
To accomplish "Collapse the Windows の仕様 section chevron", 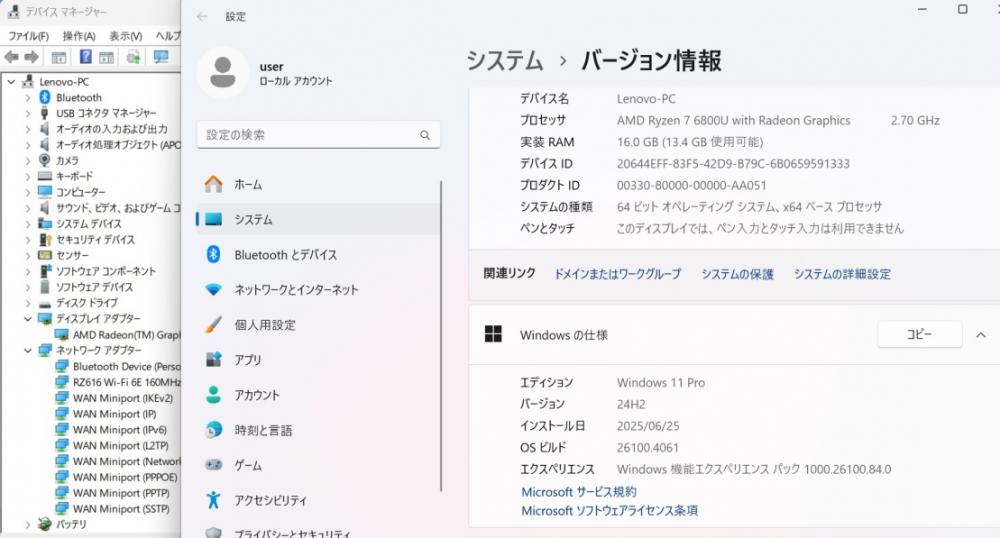I will pyautogui.click(x=981, y=335).
